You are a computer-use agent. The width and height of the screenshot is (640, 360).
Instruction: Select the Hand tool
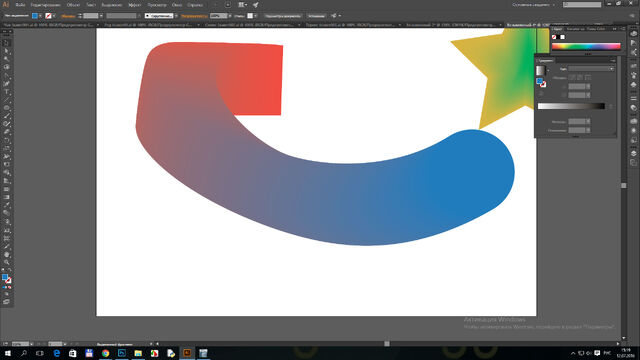click(x=7, y=254)
